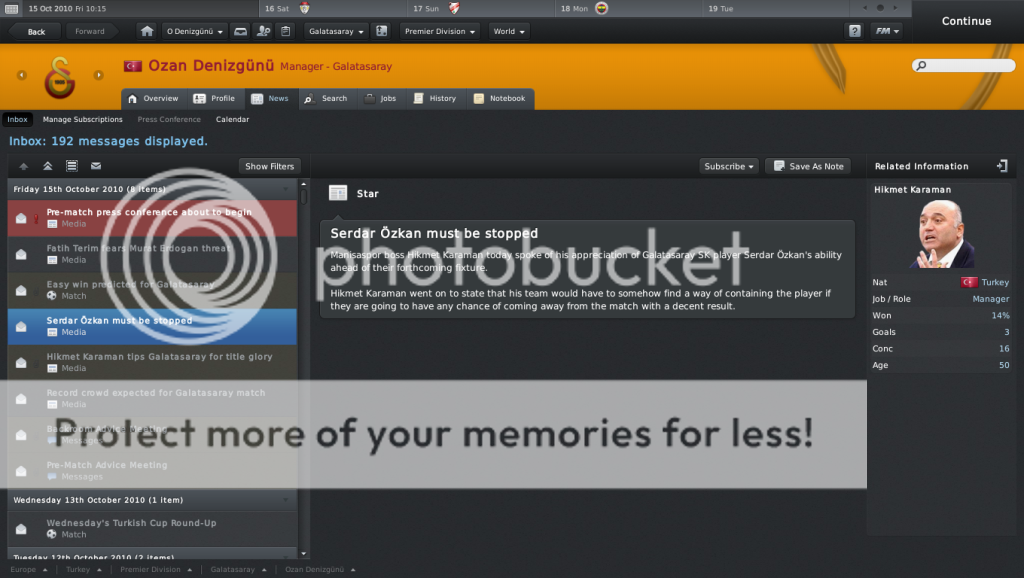Screen dimensions: 1024x578
Task: Open the Manager role link for Hikmet Karaman
Action: [x=991, y=298]
